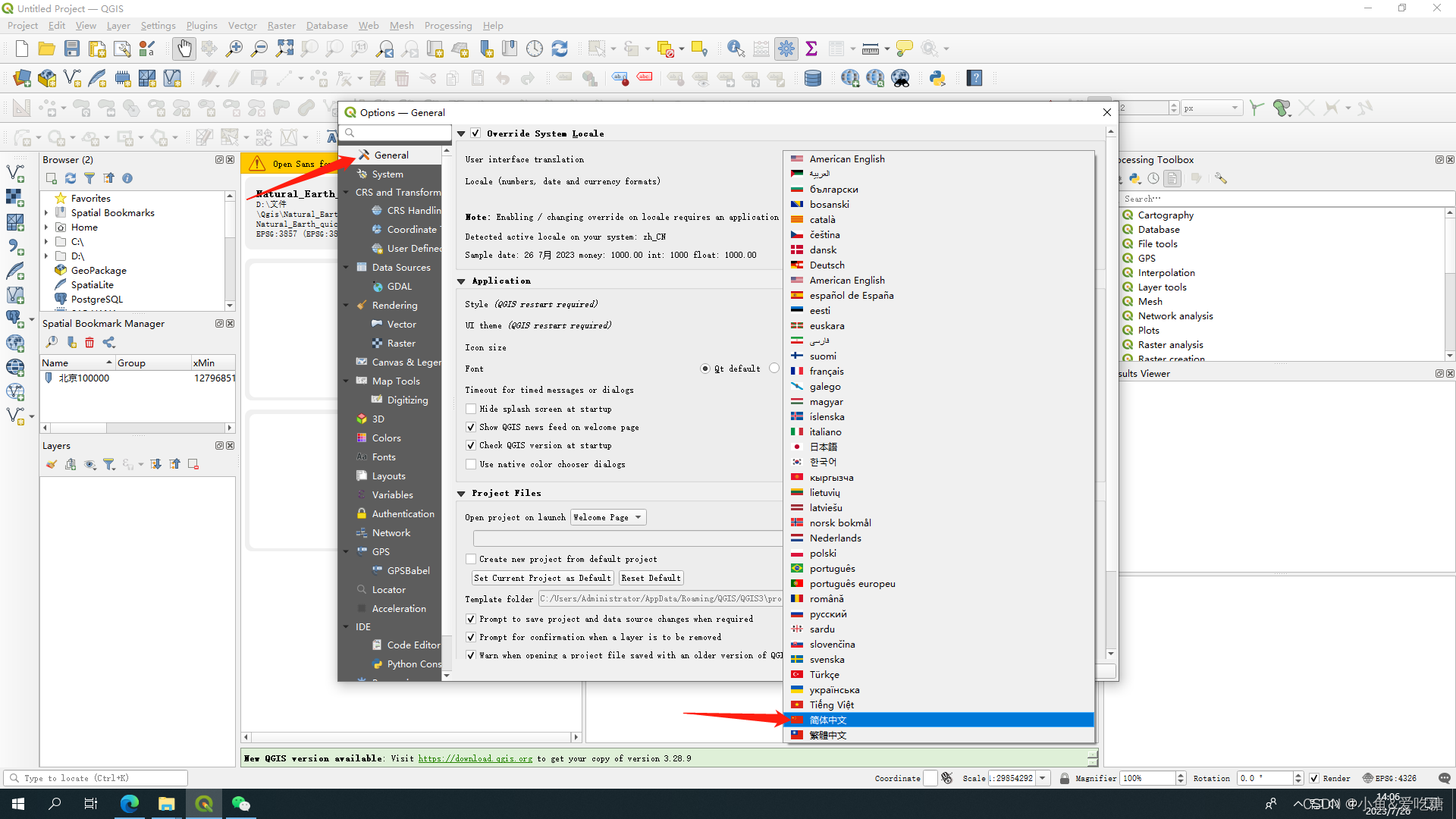Open the Settings menu
Image resolution: width=1456 pixels, height=819 pixels.
[158, 25]
